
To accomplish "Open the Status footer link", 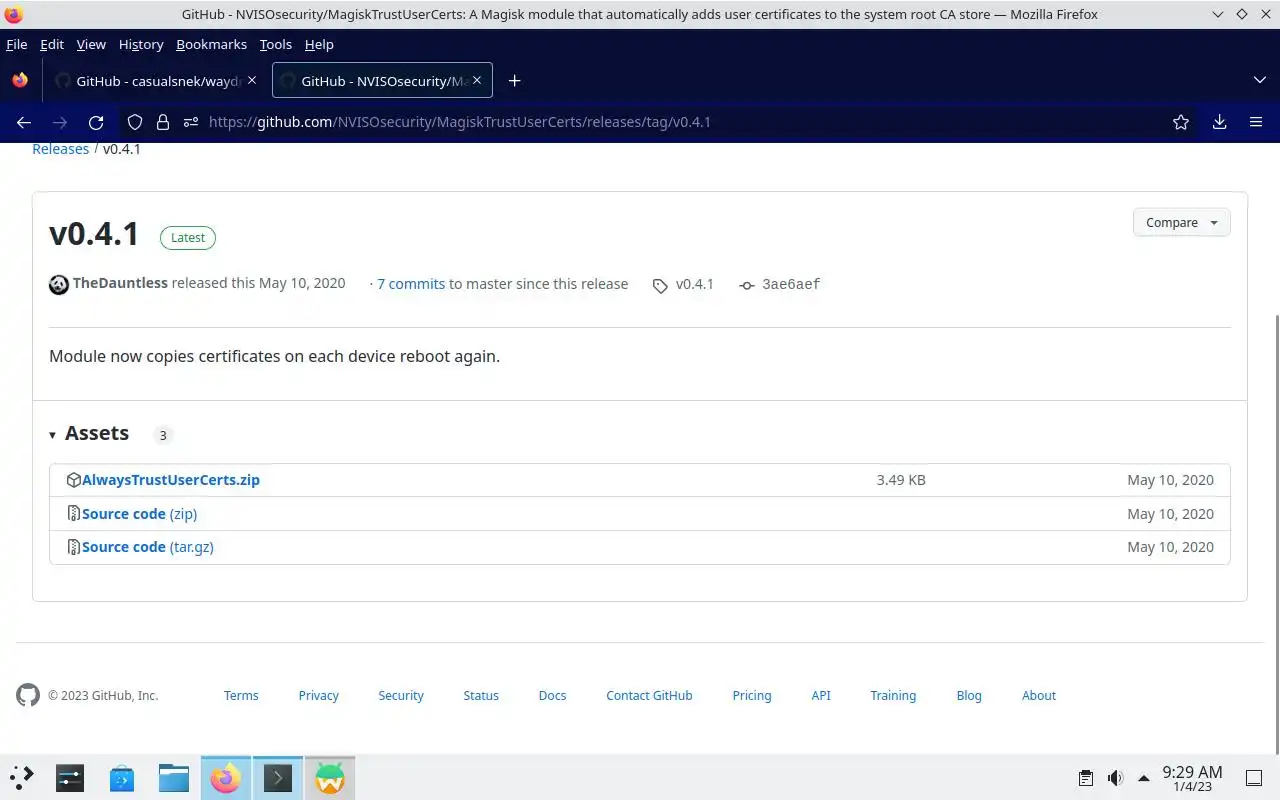I will (x=481, y=695).
